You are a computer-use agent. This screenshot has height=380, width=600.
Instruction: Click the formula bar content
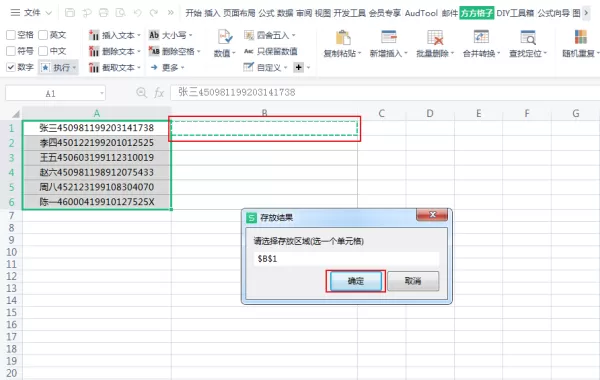pos(385,92)
